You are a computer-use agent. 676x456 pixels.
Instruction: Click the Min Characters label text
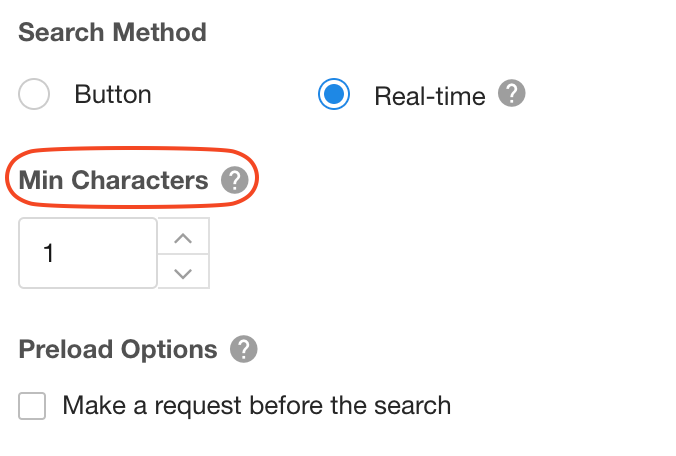pos(113,181)
